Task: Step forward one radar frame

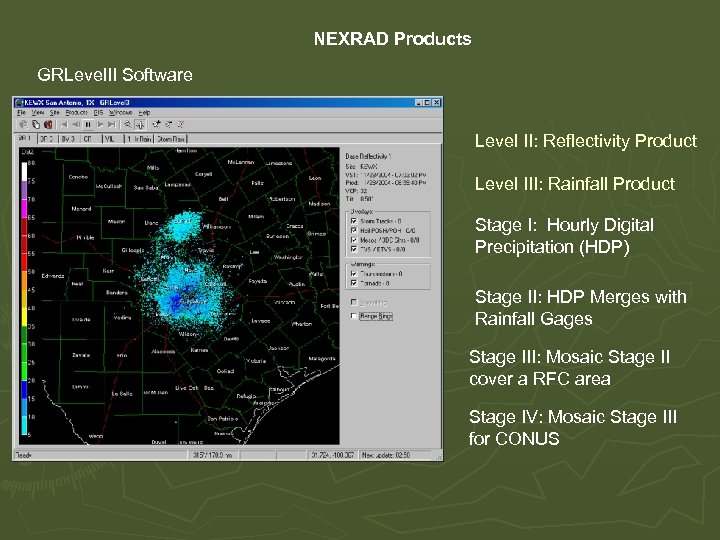Action: [100, 124]
